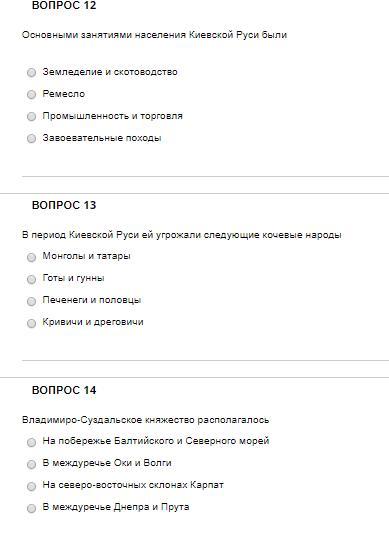Click the ВОПРОС 13 heading

coord(64,205)
